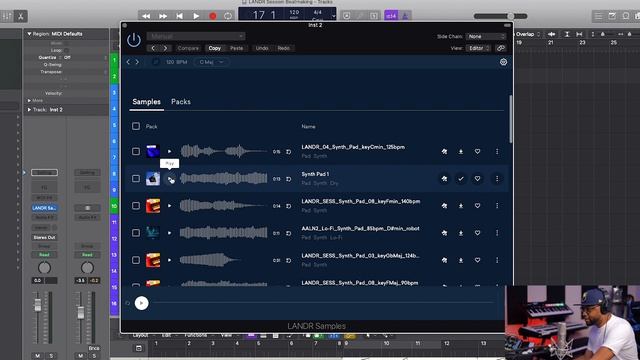Play the LANDR_04_Synth_Pad_keyCmin sample
640x360 pixels.
coord(169,151)
